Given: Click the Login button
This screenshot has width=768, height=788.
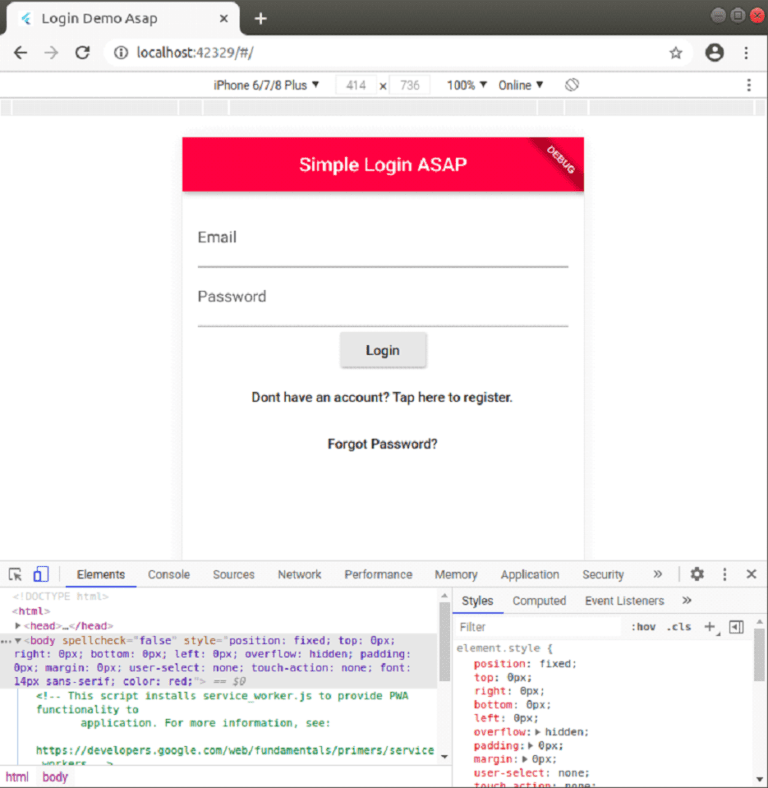Looking at the screenshot, I should coord(383,350).
